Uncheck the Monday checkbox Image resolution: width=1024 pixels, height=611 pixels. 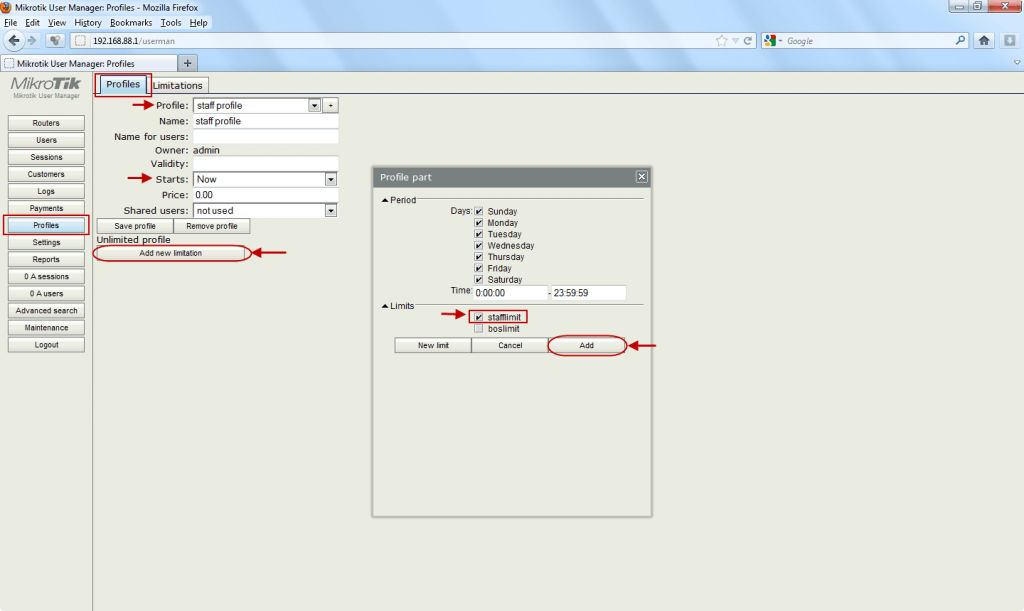click(x=479, y=223)
